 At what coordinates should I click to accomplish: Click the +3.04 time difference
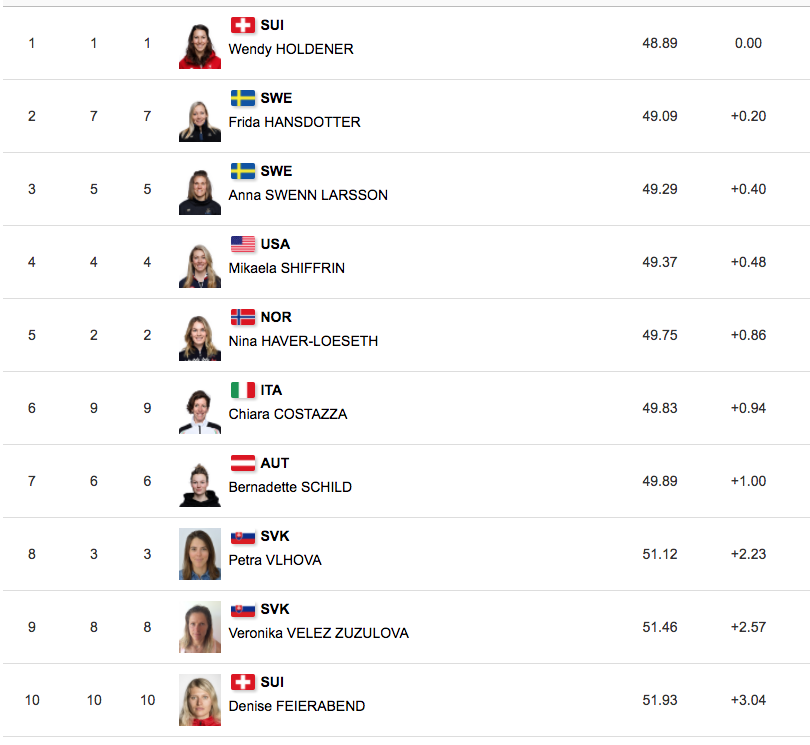[748, 700]
